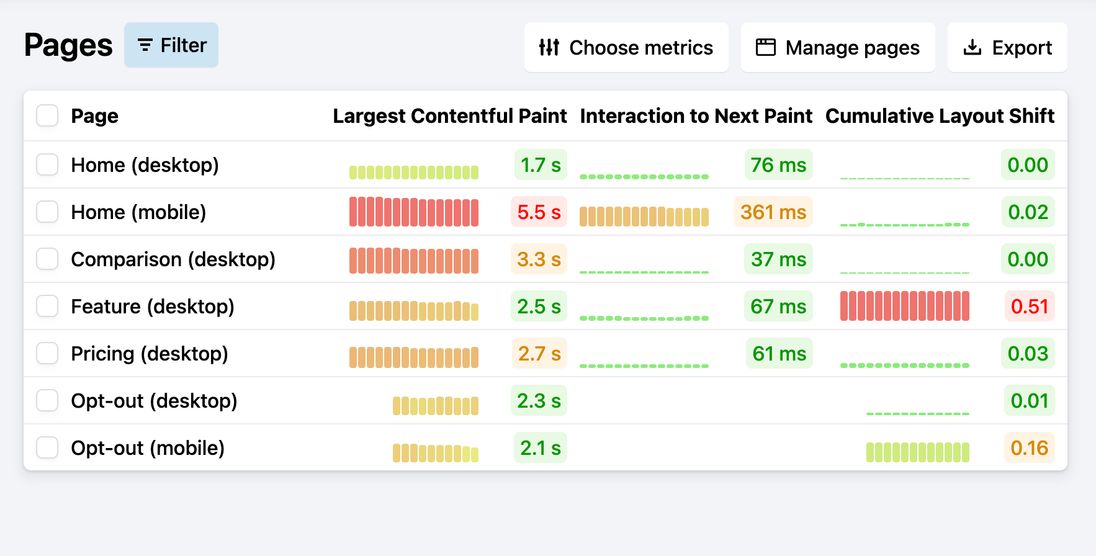Screen dimensions: 1096x556
Task: Click the filter funnel icon
Action: tap(145, 45)
